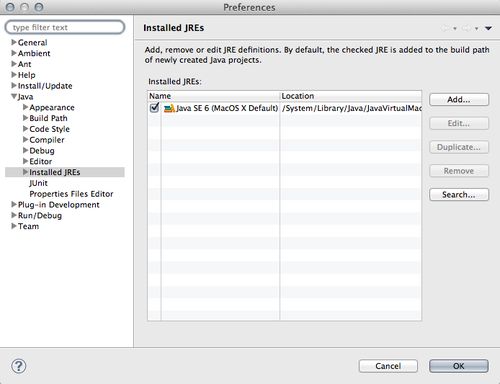Expand the General preferences category
Viewport: 500px width, 384px height.
coord(14,42)
